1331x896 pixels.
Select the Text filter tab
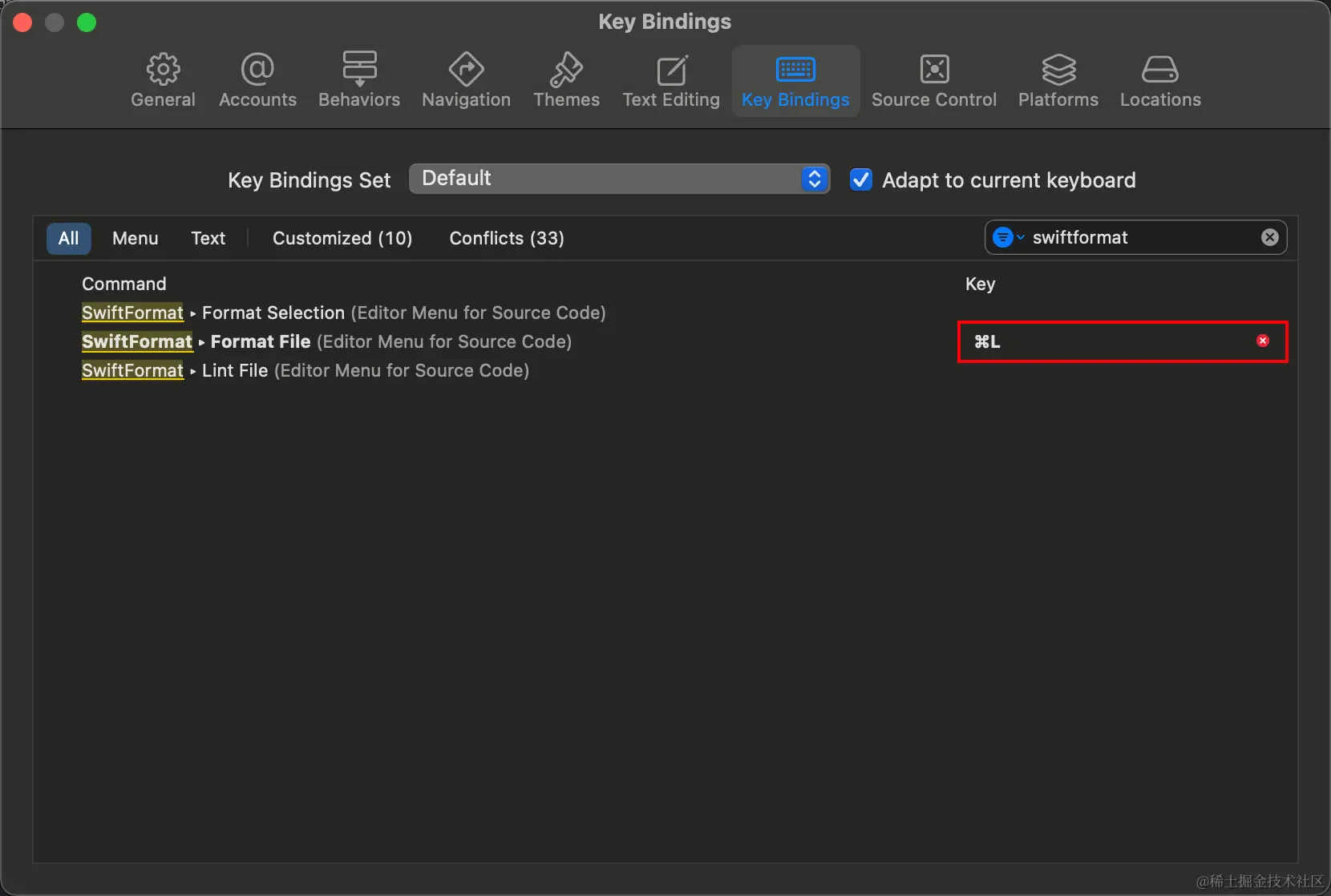point(208,238)
